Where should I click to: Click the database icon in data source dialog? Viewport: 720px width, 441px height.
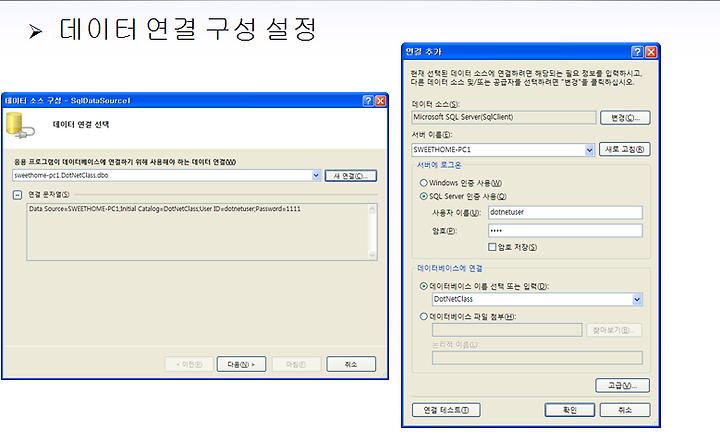20,125
